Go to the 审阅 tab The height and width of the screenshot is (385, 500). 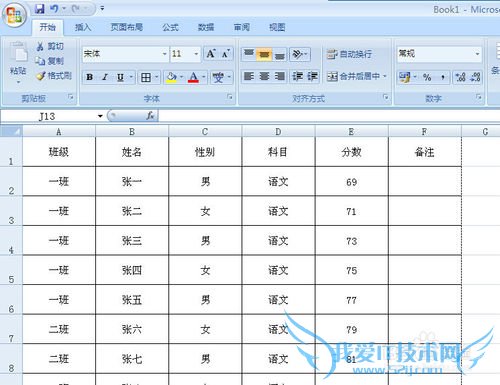pyautogui.click(x=242, y=27)
